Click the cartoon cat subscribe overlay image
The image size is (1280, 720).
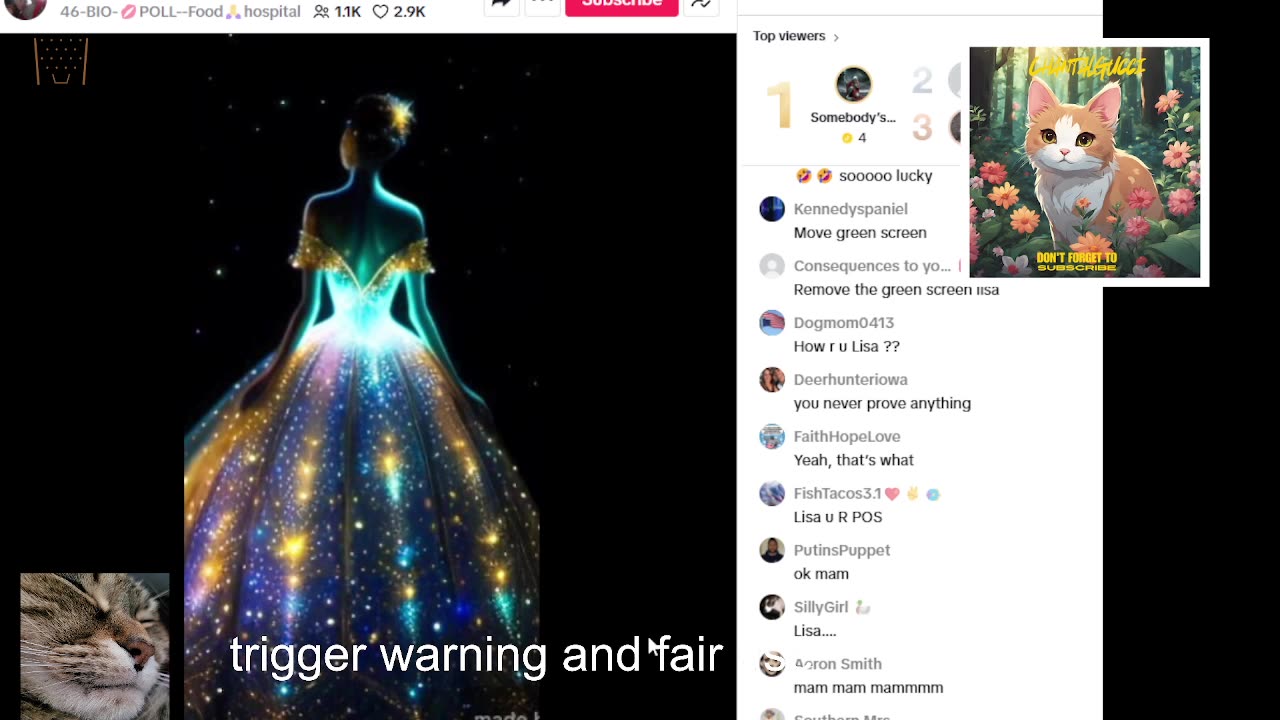point(1085,162)
